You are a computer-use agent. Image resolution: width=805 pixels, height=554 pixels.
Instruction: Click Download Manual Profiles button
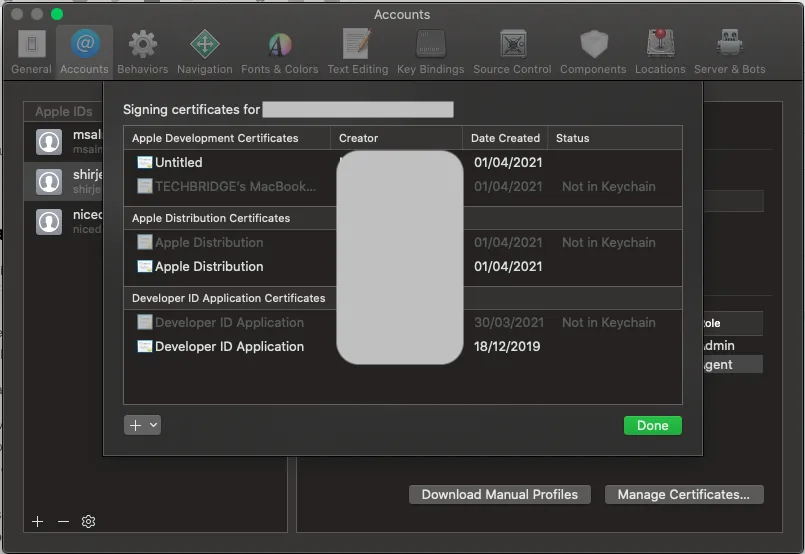tap(500, 494)
